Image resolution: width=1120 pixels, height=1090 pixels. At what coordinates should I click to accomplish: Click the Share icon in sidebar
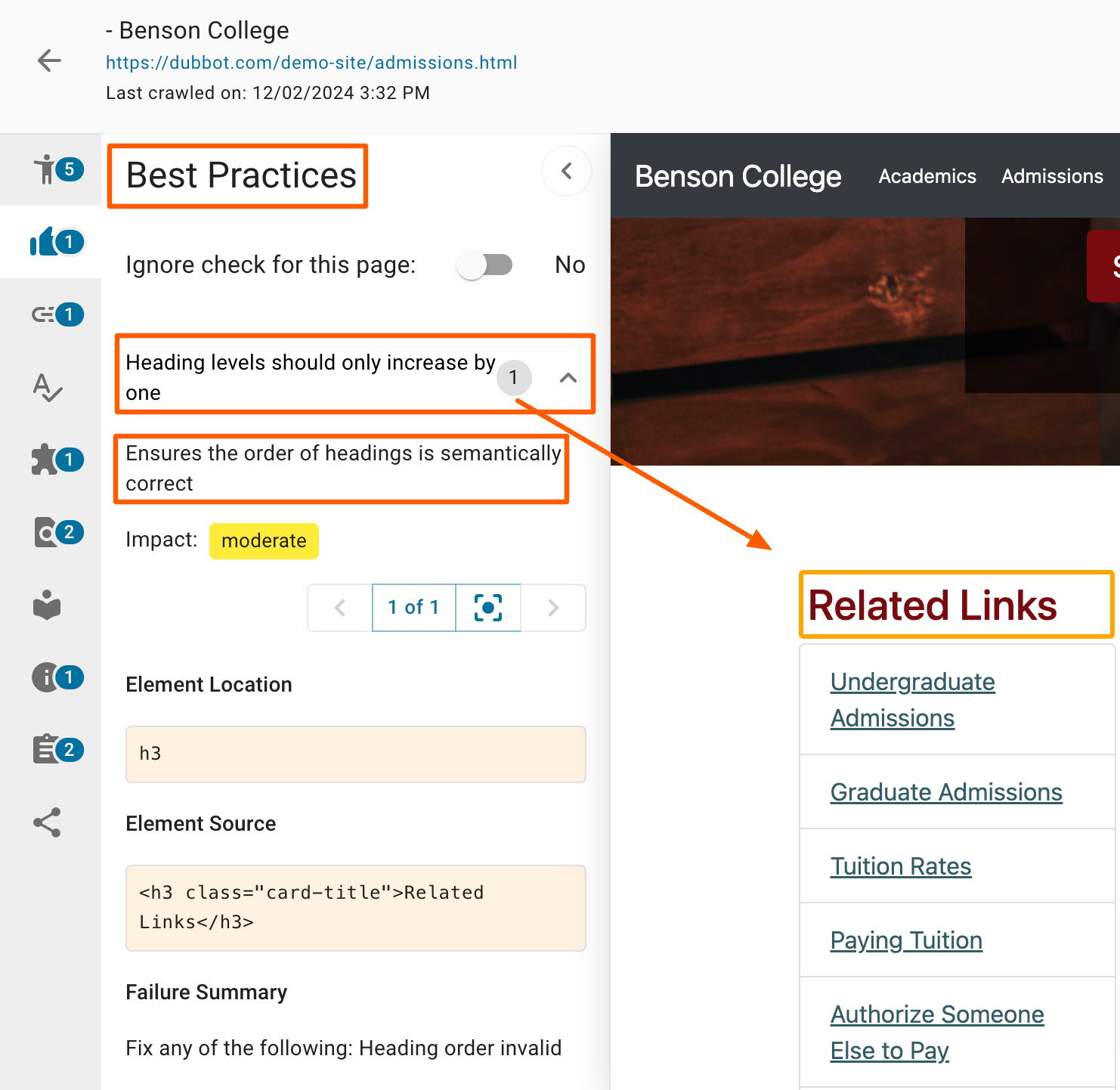click(47, 822)
